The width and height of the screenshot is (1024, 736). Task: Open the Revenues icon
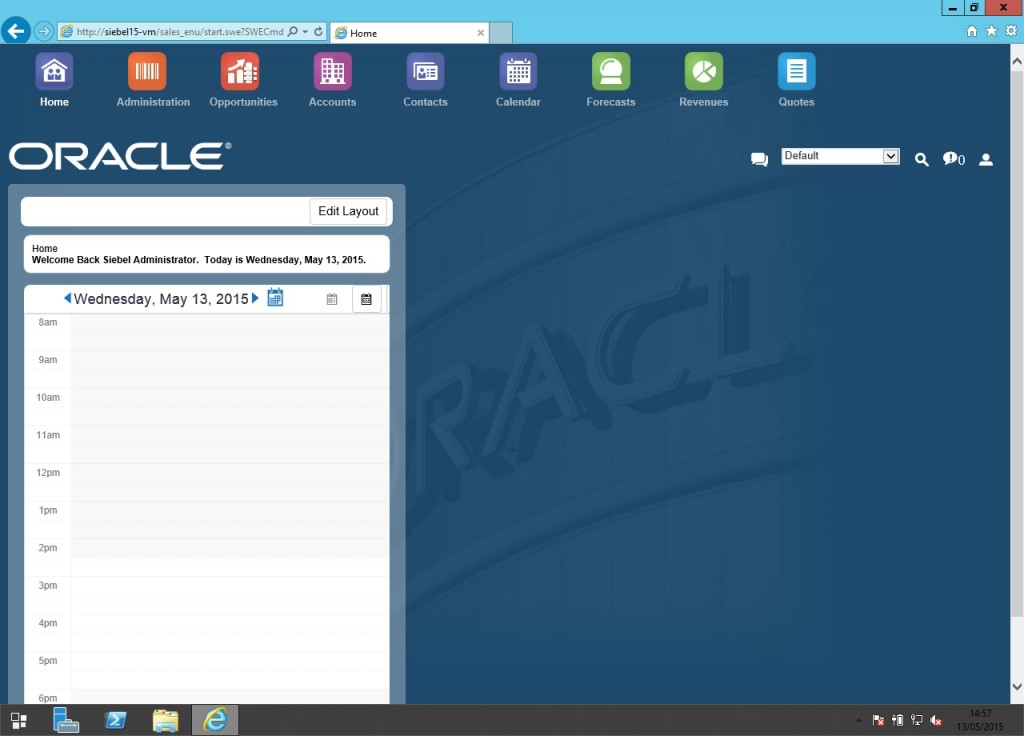click(x=703, y=71)
